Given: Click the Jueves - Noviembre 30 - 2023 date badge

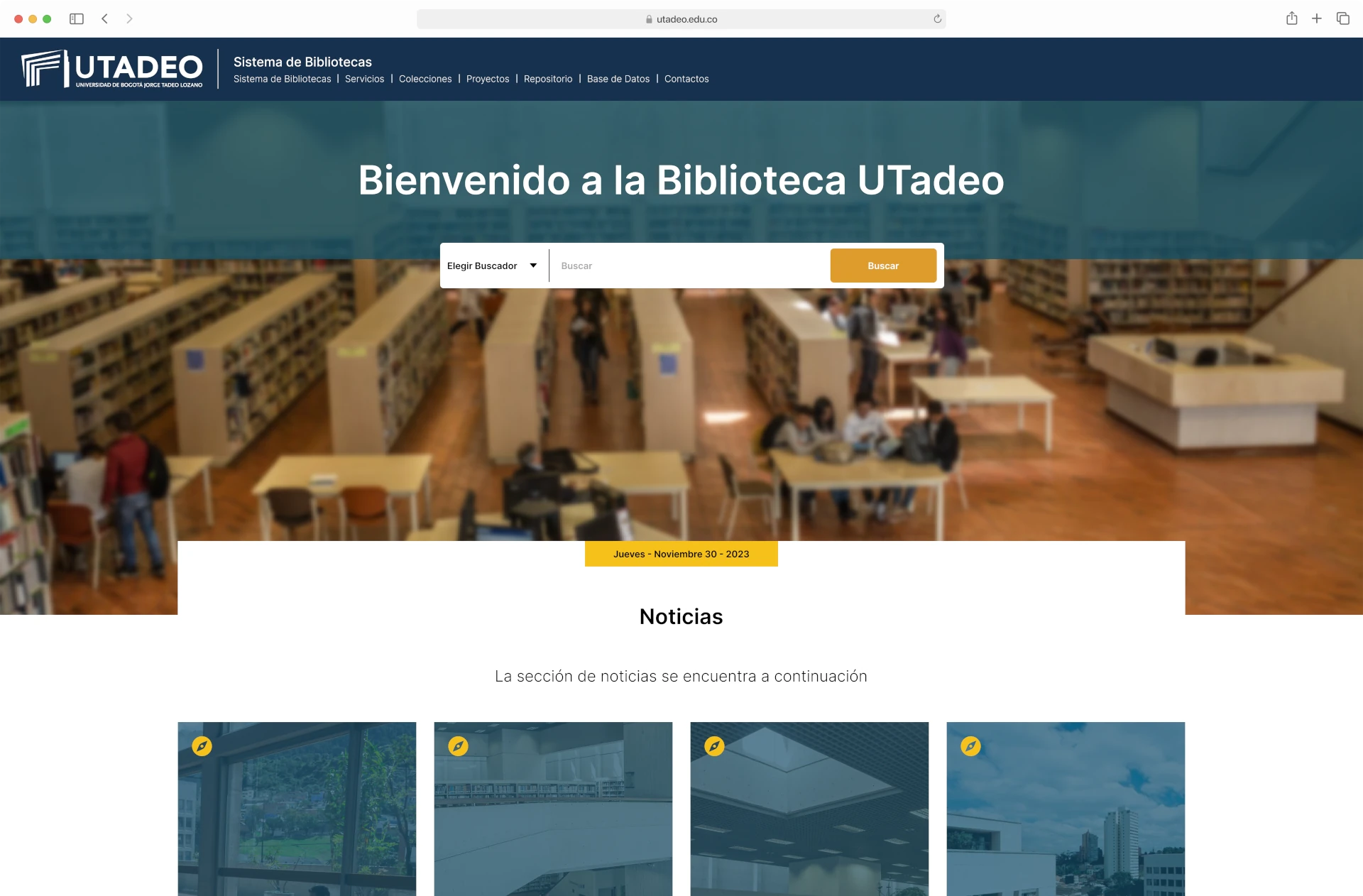Looking at the screenshot, I should 681,554.
